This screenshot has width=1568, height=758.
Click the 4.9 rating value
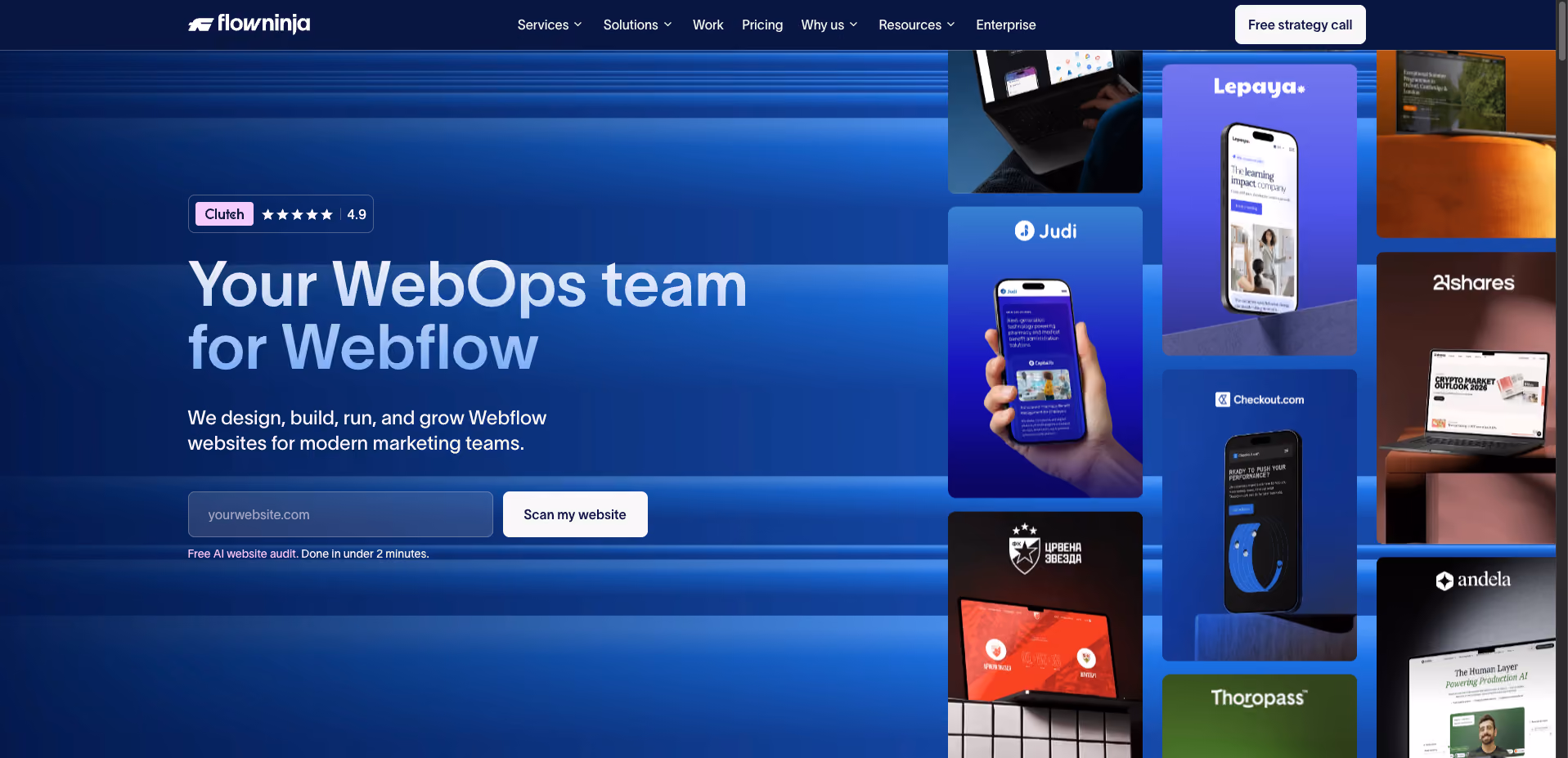[x=357, y=214]
